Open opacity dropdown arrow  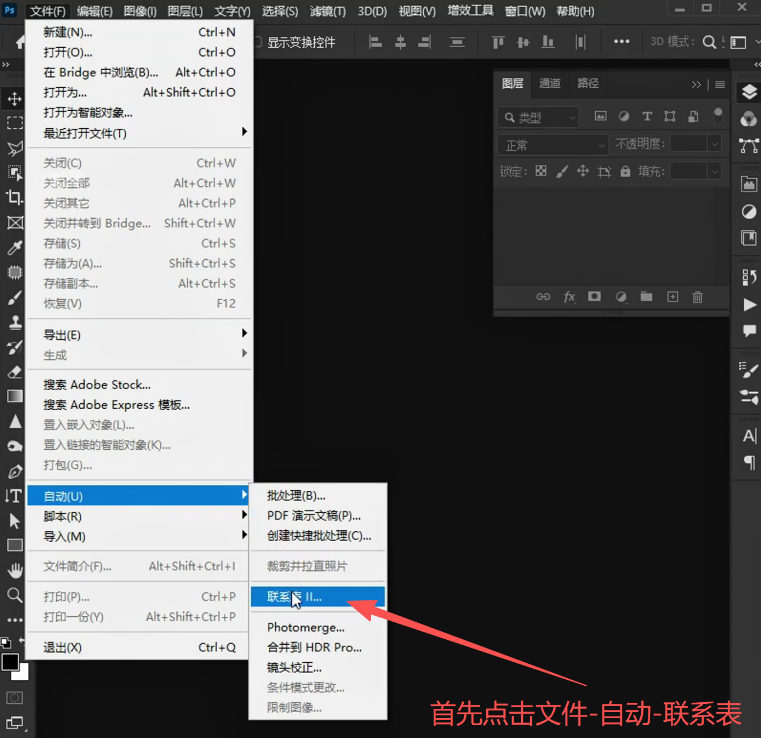point(714,144)
